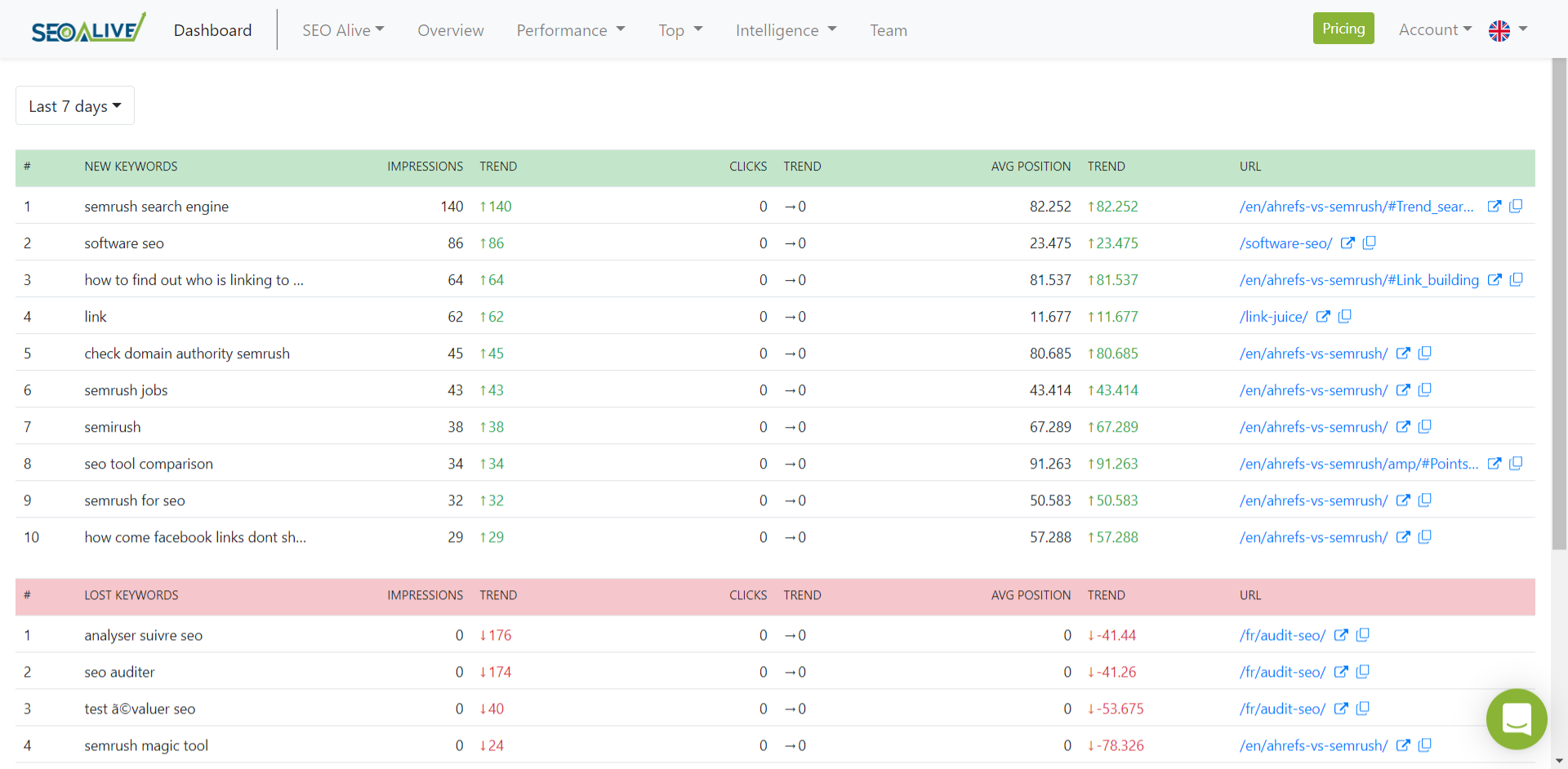Select the keyword 'semrush jobs'
The image size is (1568, 769).
click(x=126, y=390)
